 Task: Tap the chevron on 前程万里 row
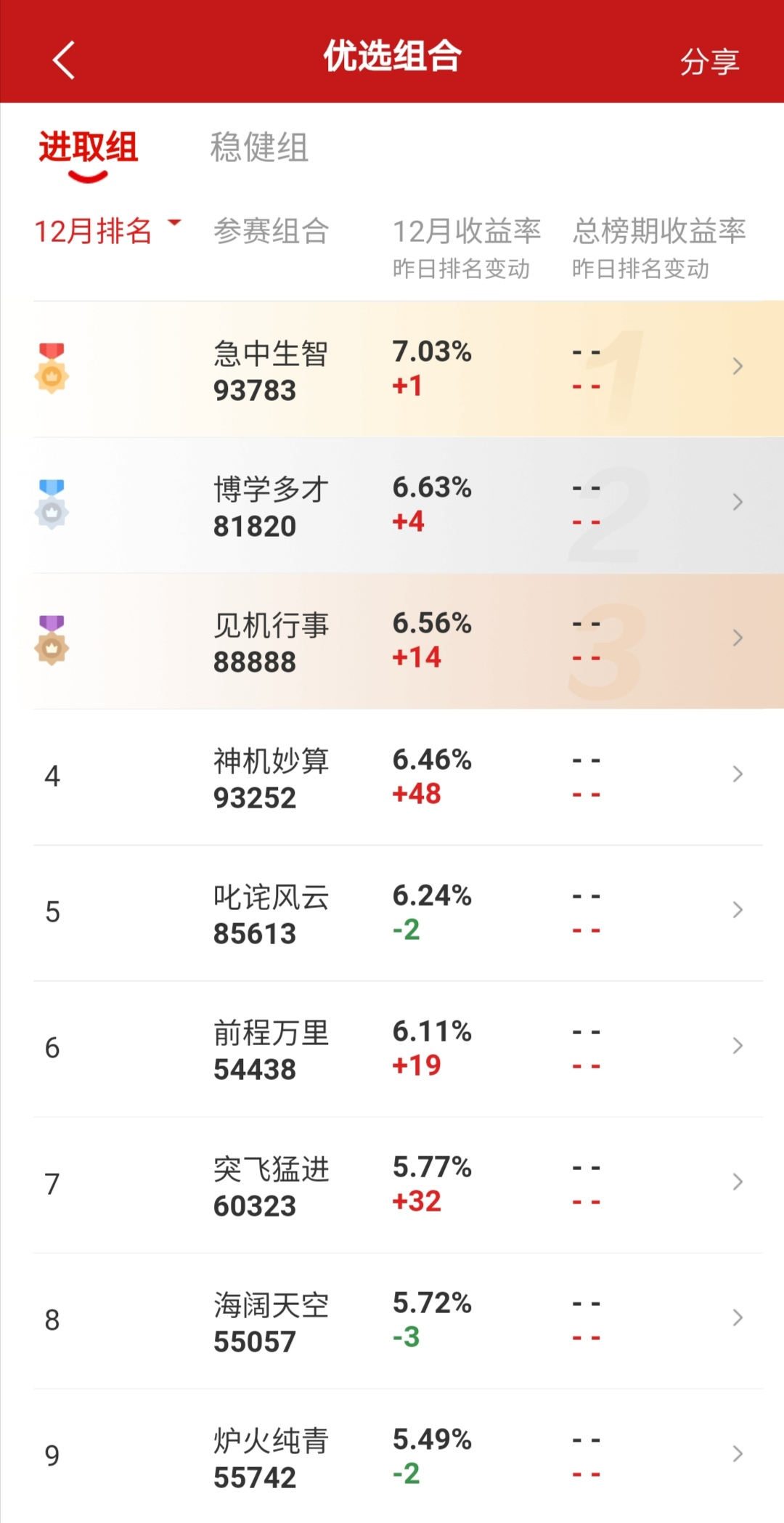pyautogui.click(x=738, y=1046)
